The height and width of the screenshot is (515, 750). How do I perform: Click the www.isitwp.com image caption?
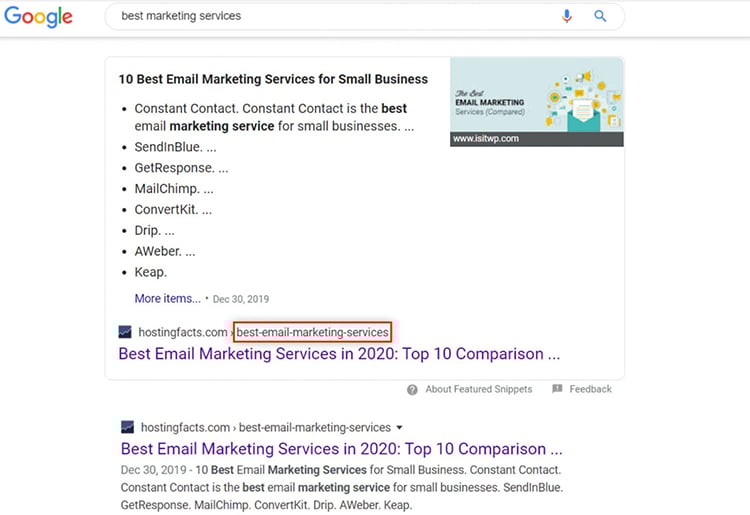486,139
